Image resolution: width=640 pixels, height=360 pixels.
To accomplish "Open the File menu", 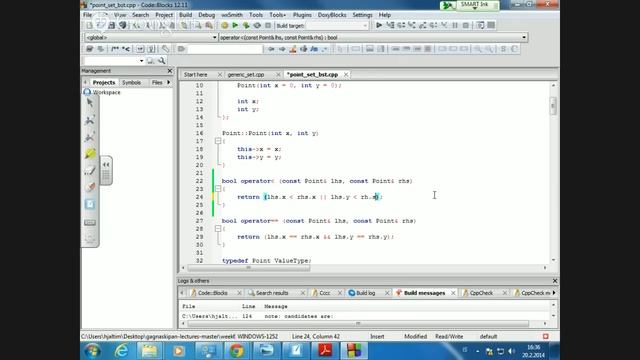I will click(x=87, y=15).
